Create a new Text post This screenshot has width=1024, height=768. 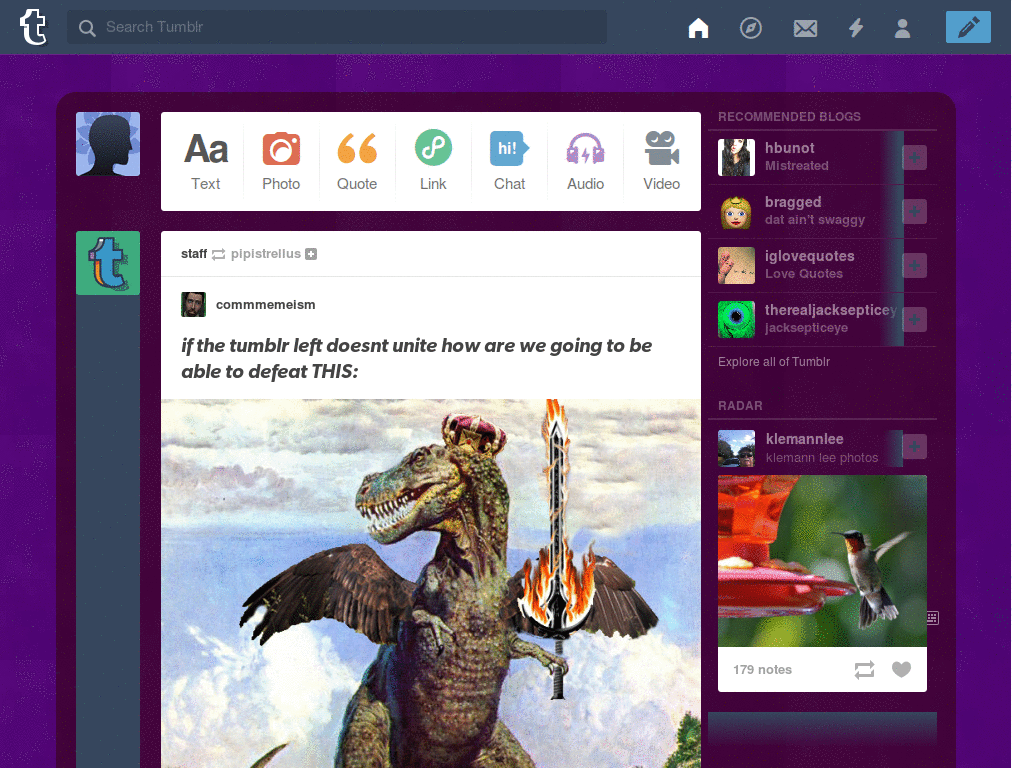[x=206, y=161]
